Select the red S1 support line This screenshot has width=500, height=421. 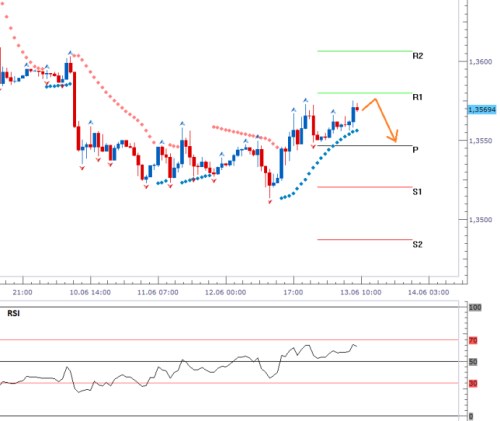(365, 187)
